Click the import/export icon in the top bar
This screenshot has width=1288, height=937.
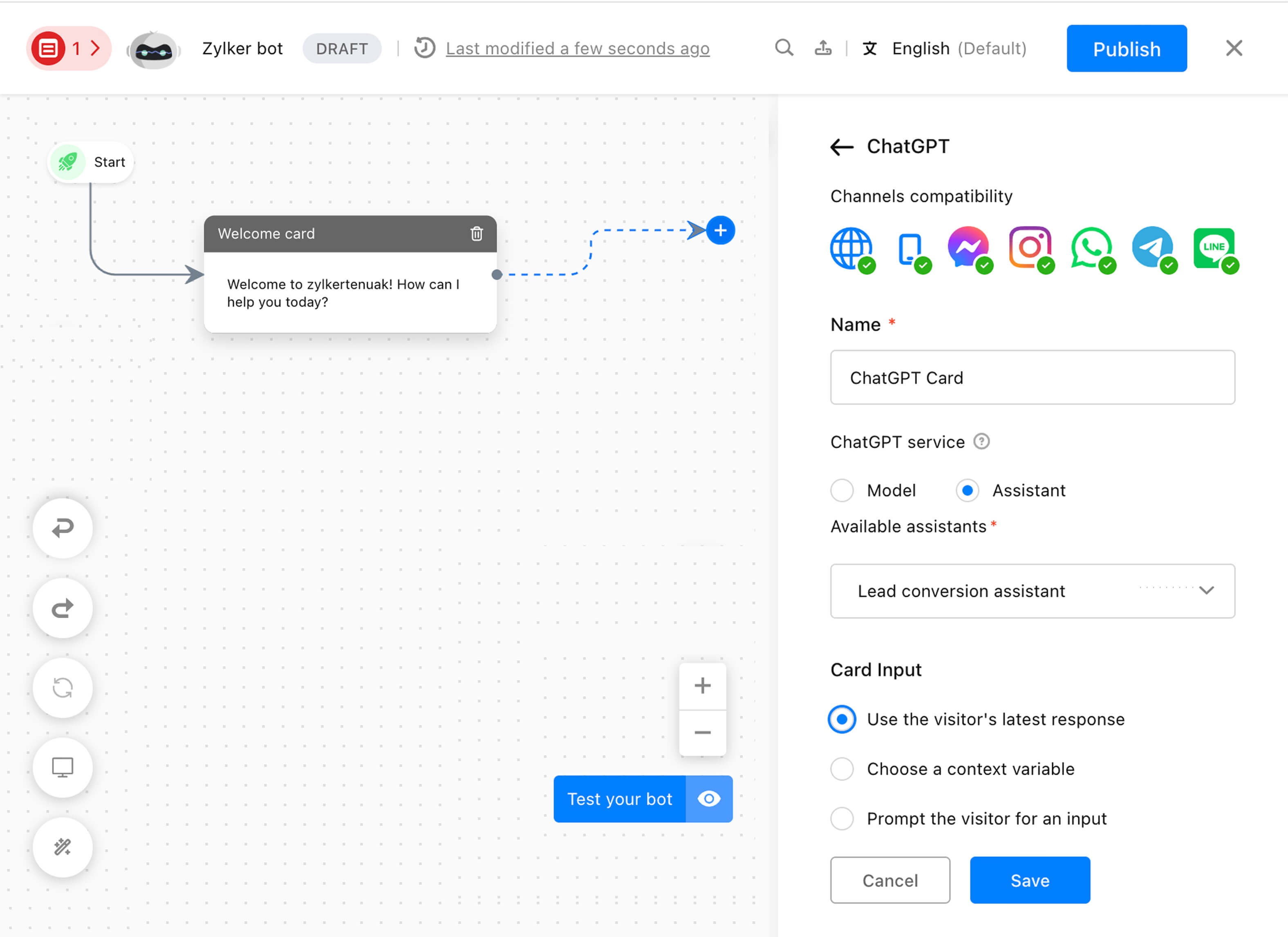824,48
